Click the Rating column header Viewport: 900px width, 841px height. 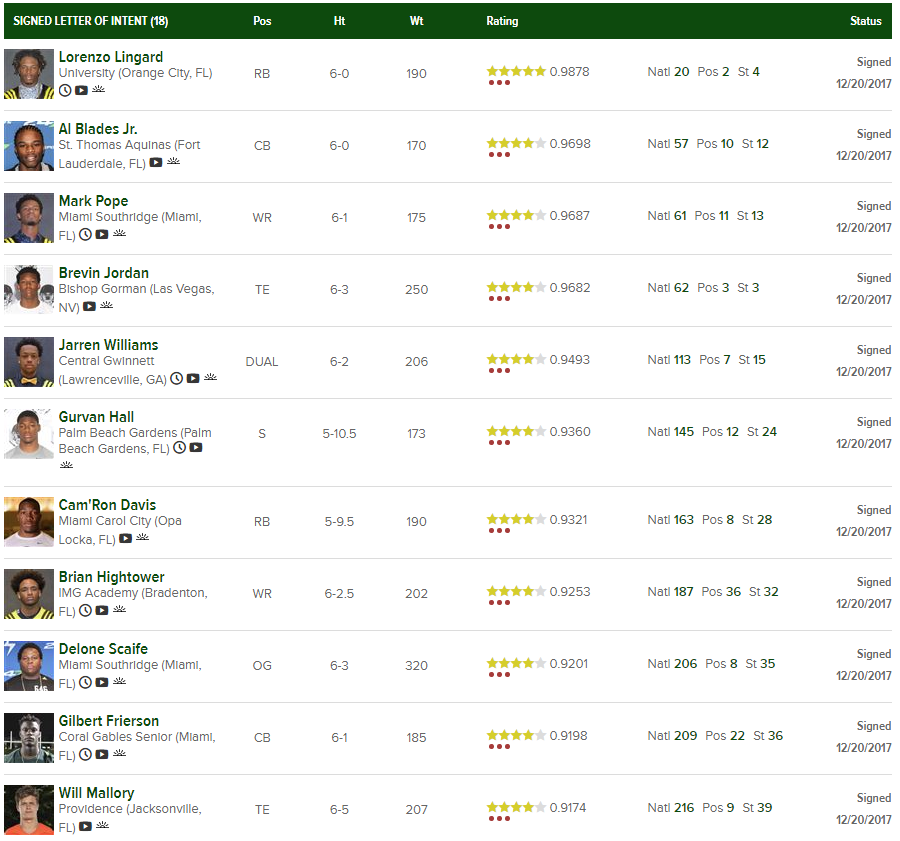502,21
